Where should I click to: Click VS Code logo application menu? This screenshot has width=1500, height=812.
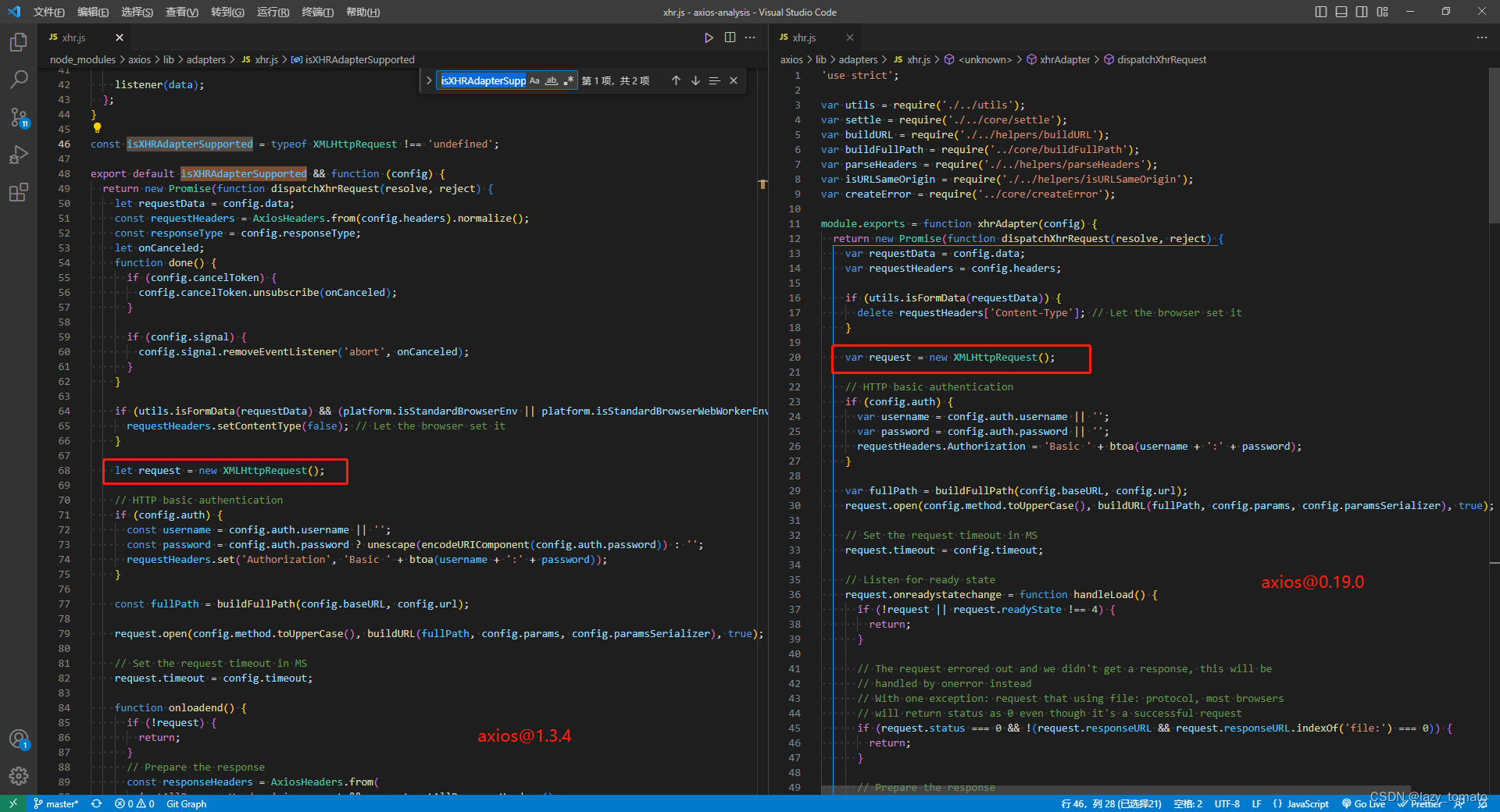point(14,12)
